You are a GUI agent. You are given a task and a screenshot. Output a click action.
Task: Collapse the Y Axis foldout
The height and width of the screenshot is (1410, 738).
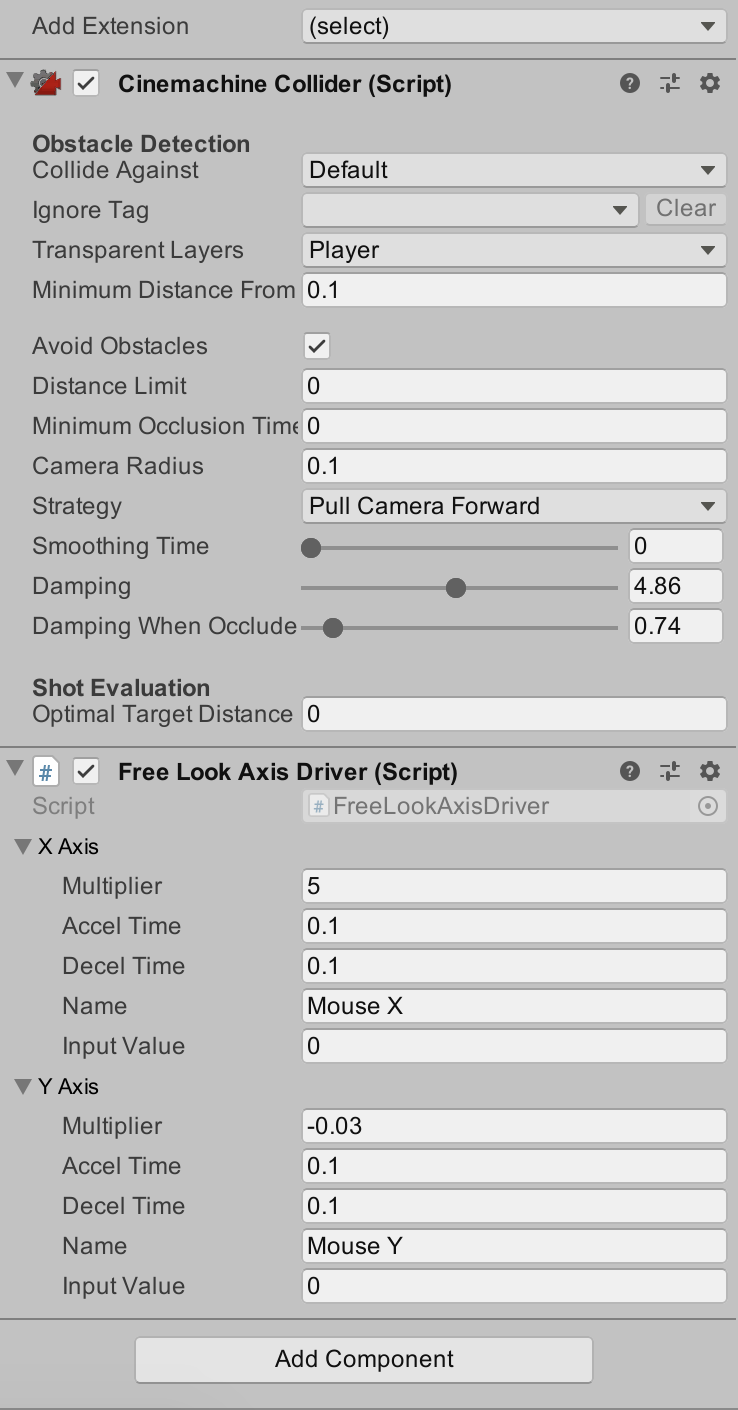click(23, 1087)
